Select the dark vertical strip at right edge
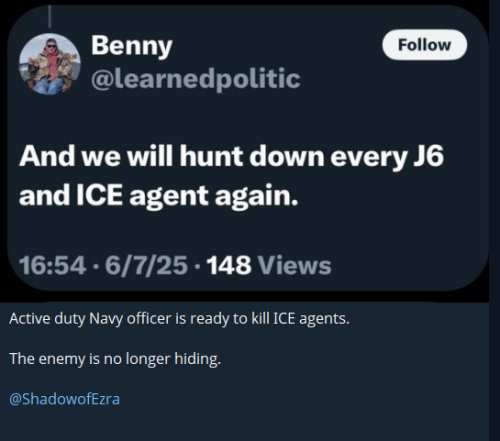Image resolution: width=500 pixels, height=441 pixels. click(495, 220)
